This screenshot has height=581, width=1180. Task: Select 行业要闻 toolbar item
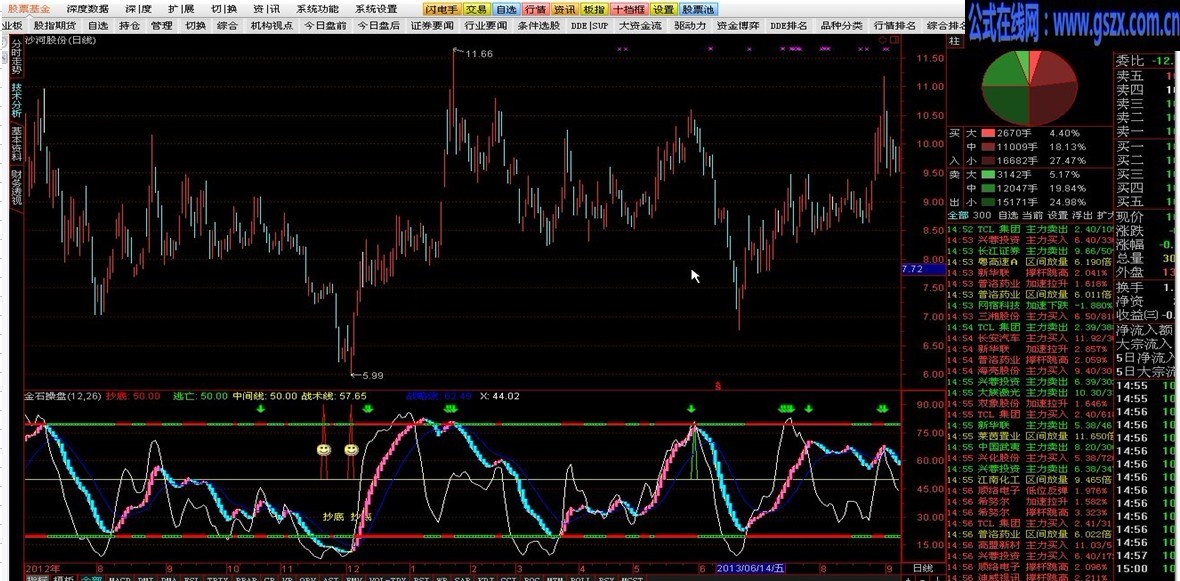point(485,26)
